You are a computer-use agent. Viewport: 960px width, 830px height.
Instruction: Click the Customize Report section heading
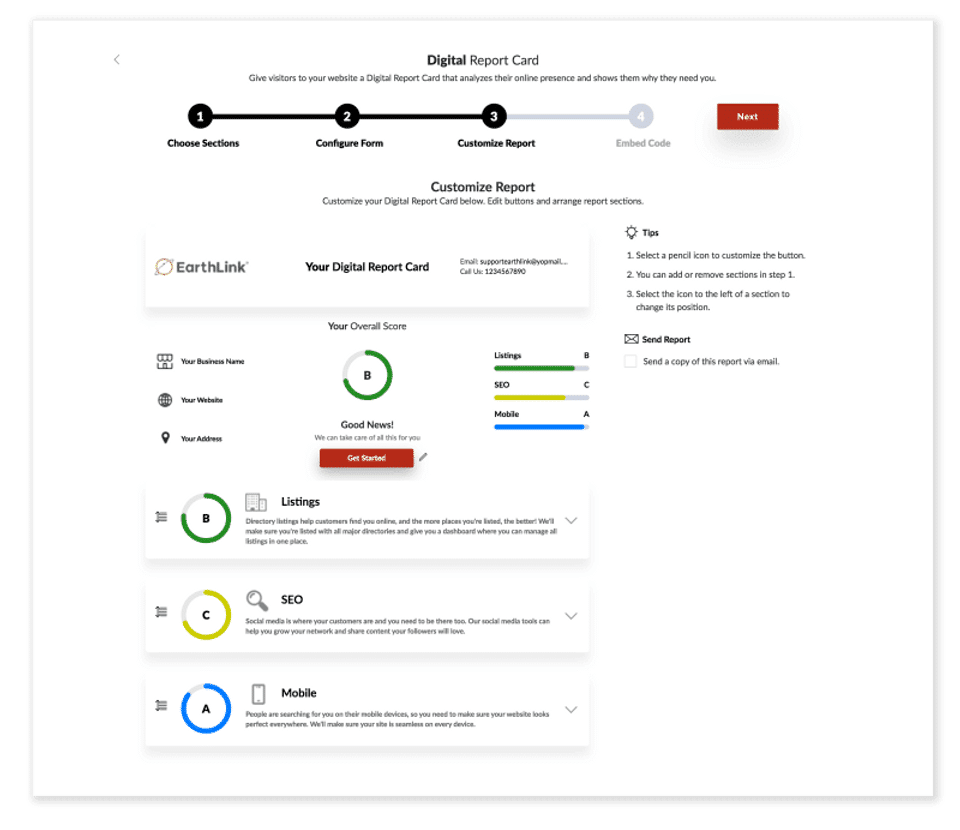click(482, 187)
